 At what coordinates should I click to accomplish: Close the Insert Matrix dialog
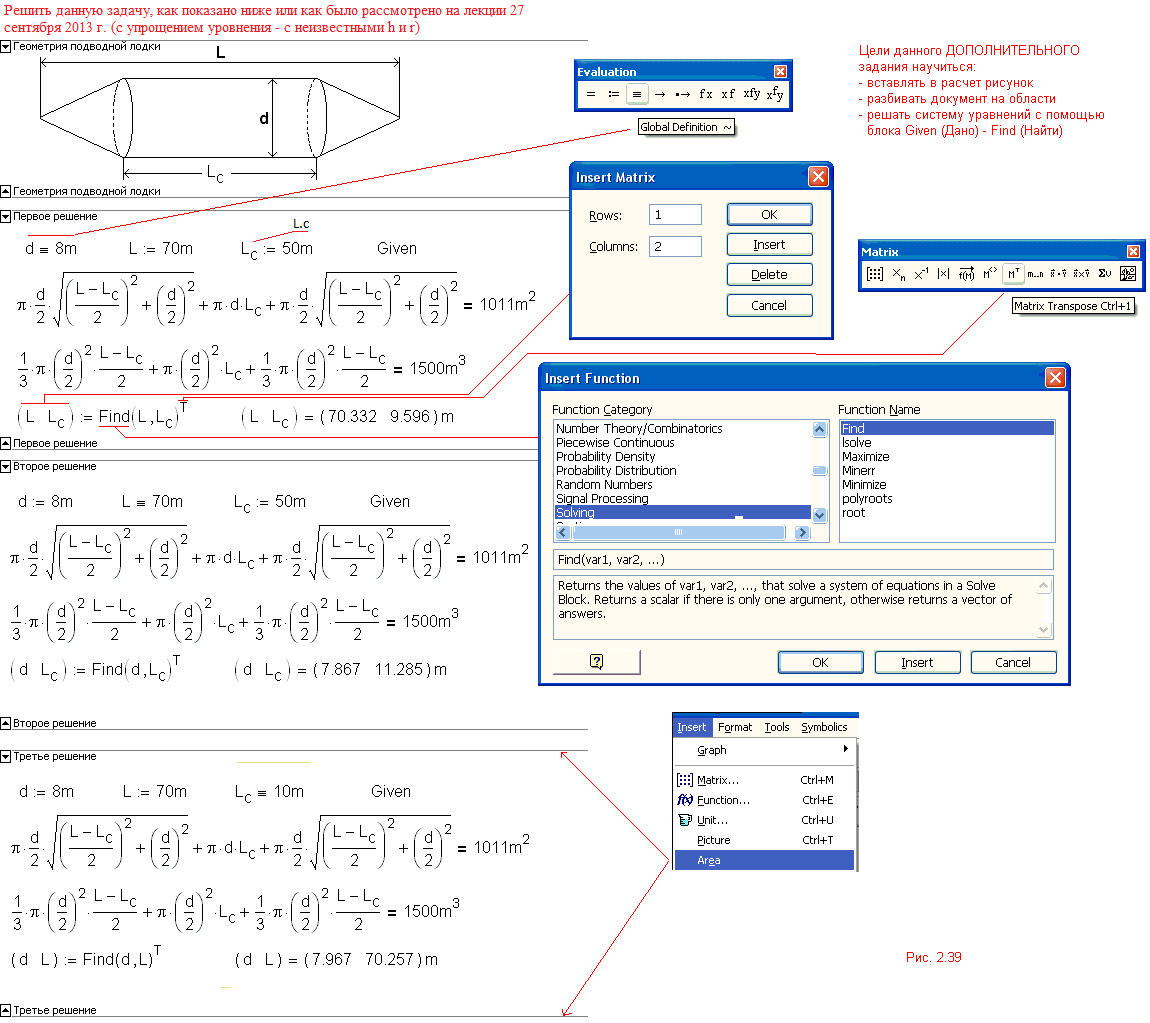[x=818, y=177]
